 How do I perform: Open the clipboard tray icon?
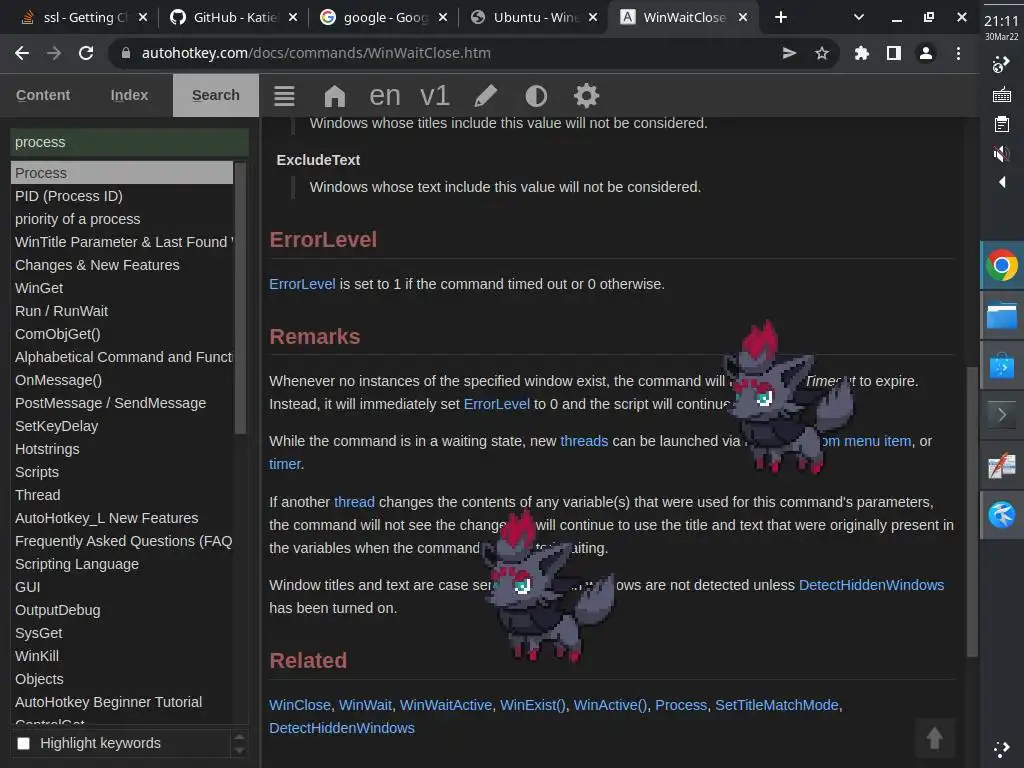coord(1001,124)
